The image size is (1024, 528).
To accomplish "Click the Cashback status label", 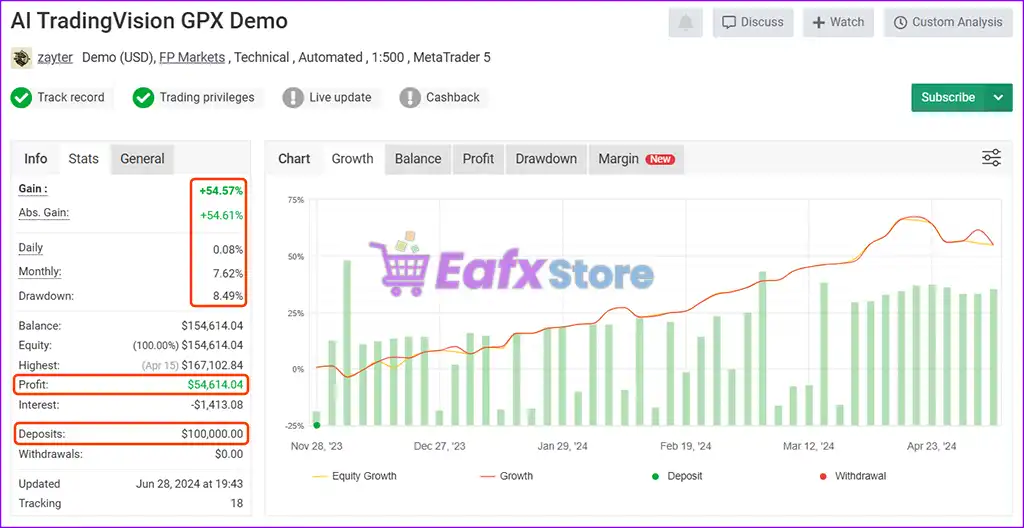I will 453,97.
